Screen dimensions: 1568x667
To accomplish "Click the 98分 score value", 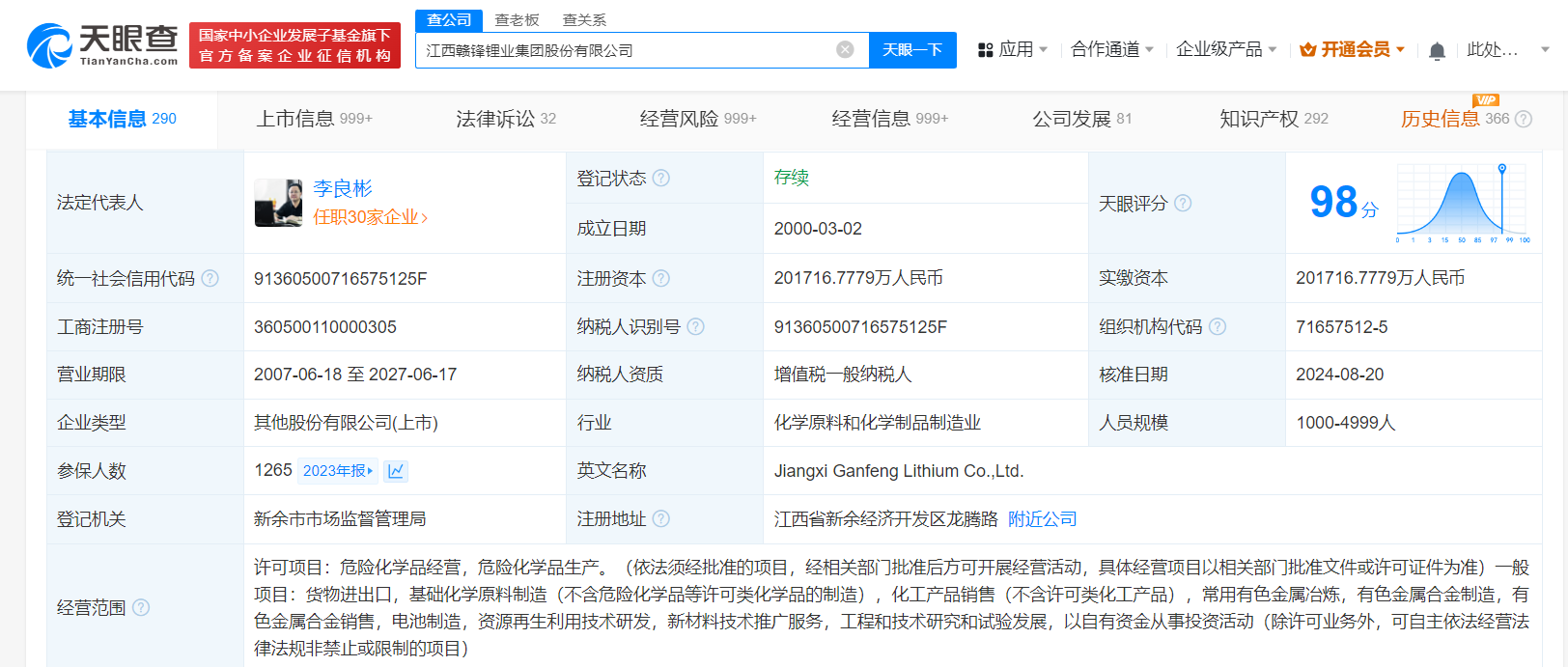I will pyautogui.click(x=1344, y=203).
